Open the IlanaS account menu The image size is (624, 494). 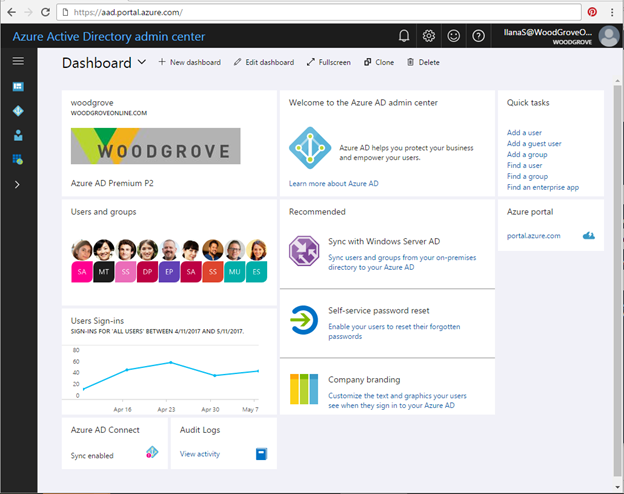(560, 36)
